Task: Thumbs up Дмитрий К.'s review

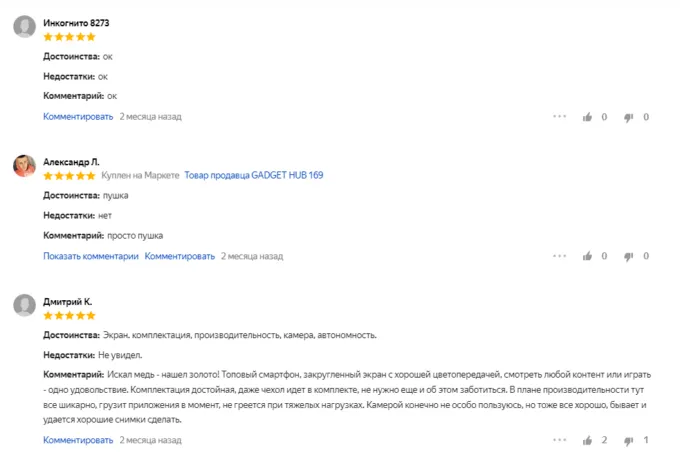Action: tap(588, 440)
